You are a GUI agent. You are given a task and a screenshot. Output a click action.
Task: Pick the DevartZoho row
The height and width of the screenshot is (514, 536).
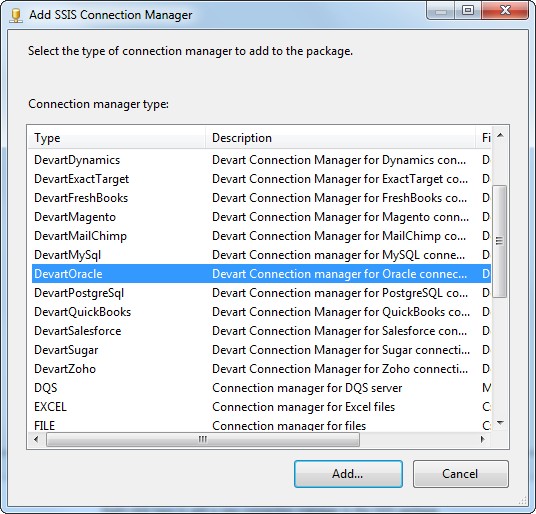coord(262,369)
